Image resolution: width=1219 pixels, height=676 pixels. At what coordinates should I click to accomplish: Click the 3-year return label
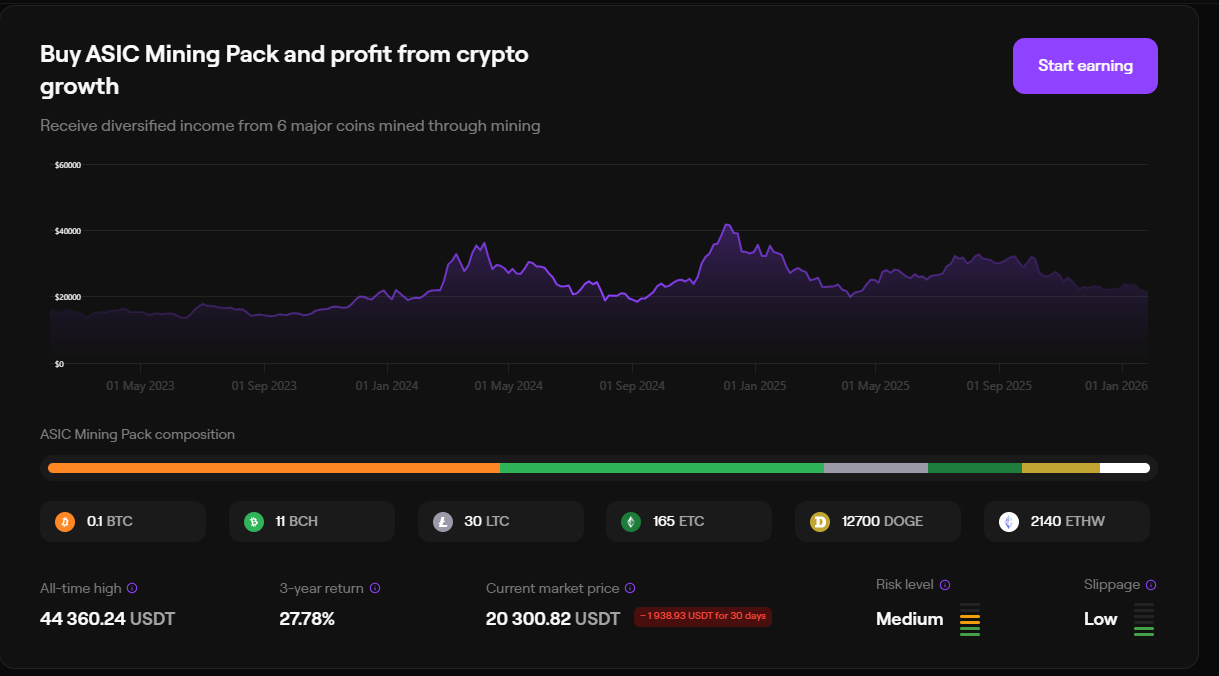322,589
